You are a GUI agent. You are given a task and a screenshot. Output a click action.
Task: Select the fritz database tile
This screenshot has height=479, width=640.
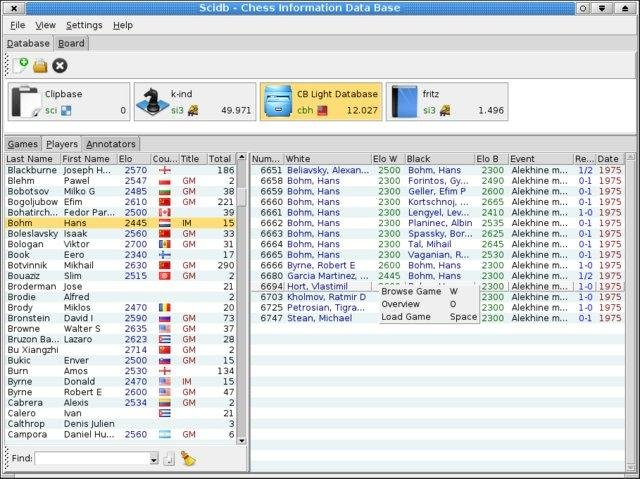click(x=447, y=102)
